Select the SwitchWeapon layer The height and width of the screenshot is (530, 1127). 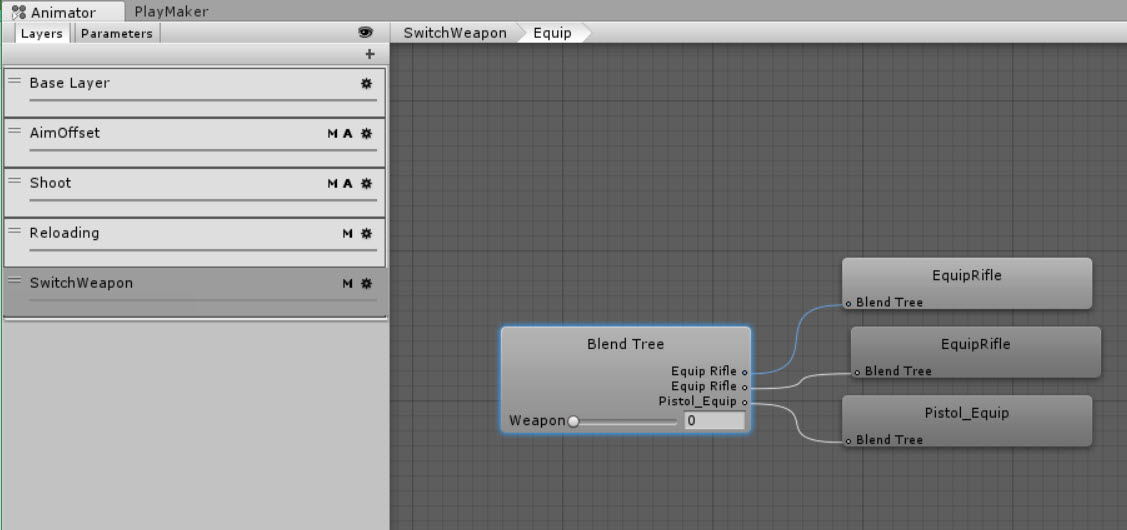point(195,293)
